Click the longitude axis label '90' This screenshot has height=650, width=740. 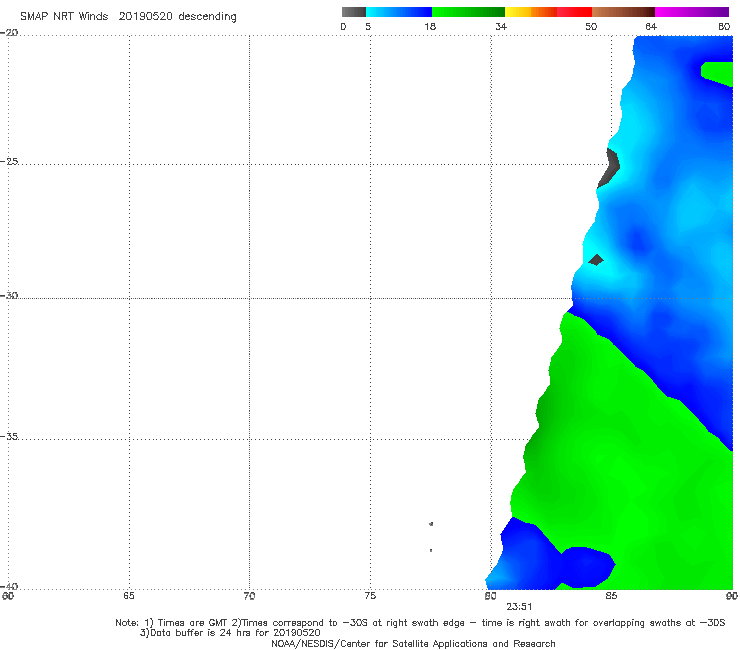pos(732,596)
